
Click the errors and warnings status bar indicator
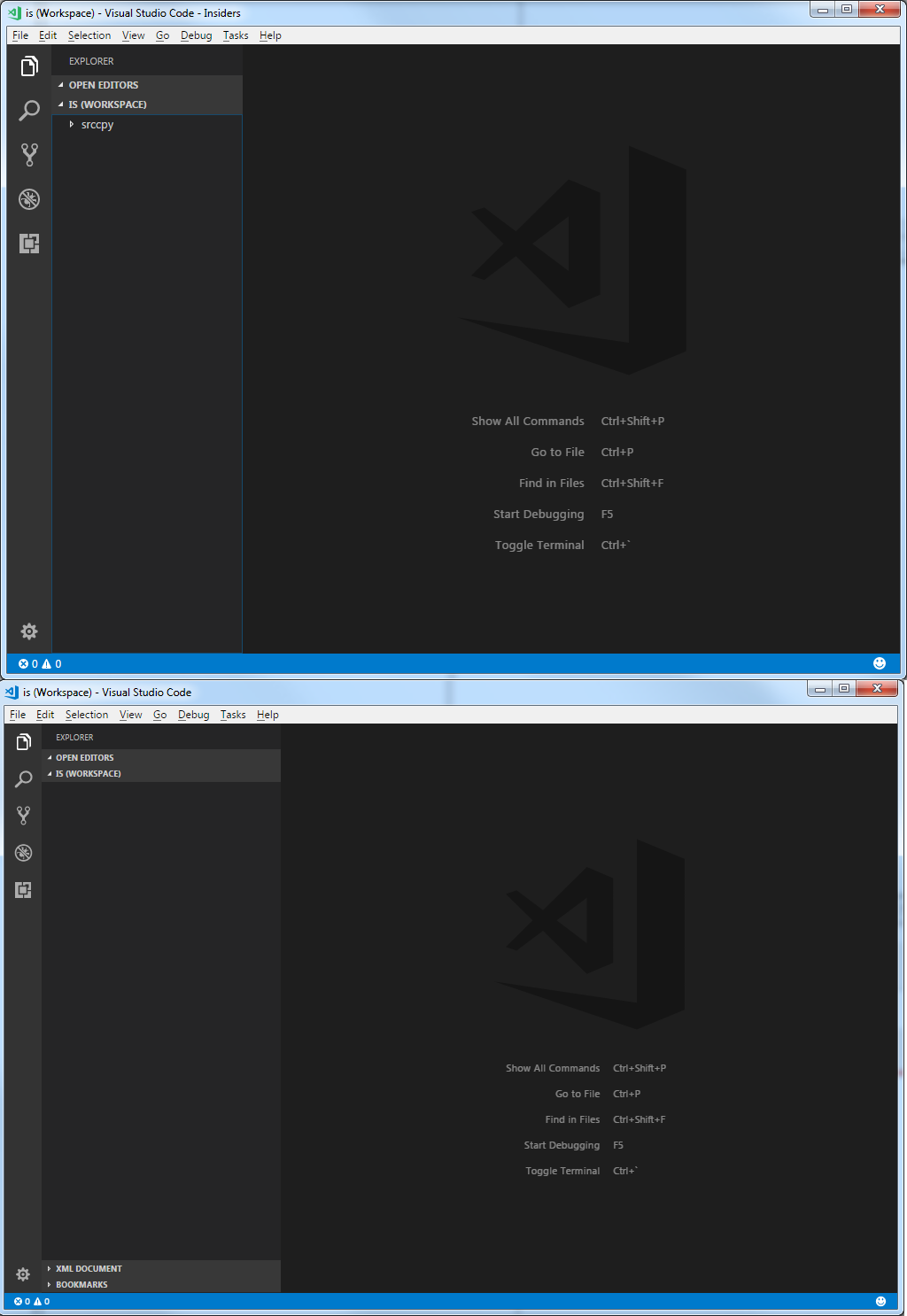point(39,662)
